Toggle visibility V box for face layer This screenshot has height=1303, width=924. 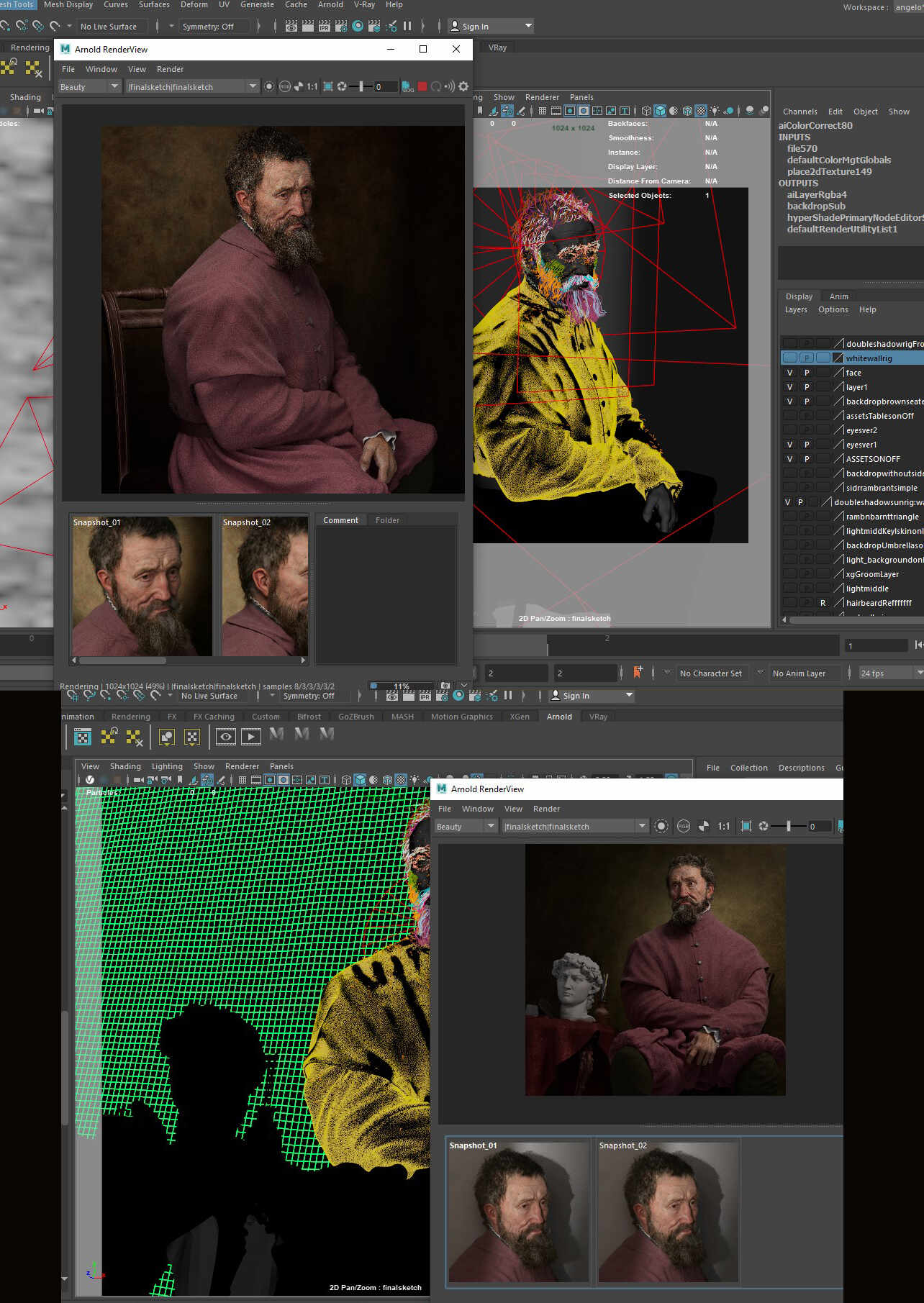pyautogui.click(x=790, y=373)
